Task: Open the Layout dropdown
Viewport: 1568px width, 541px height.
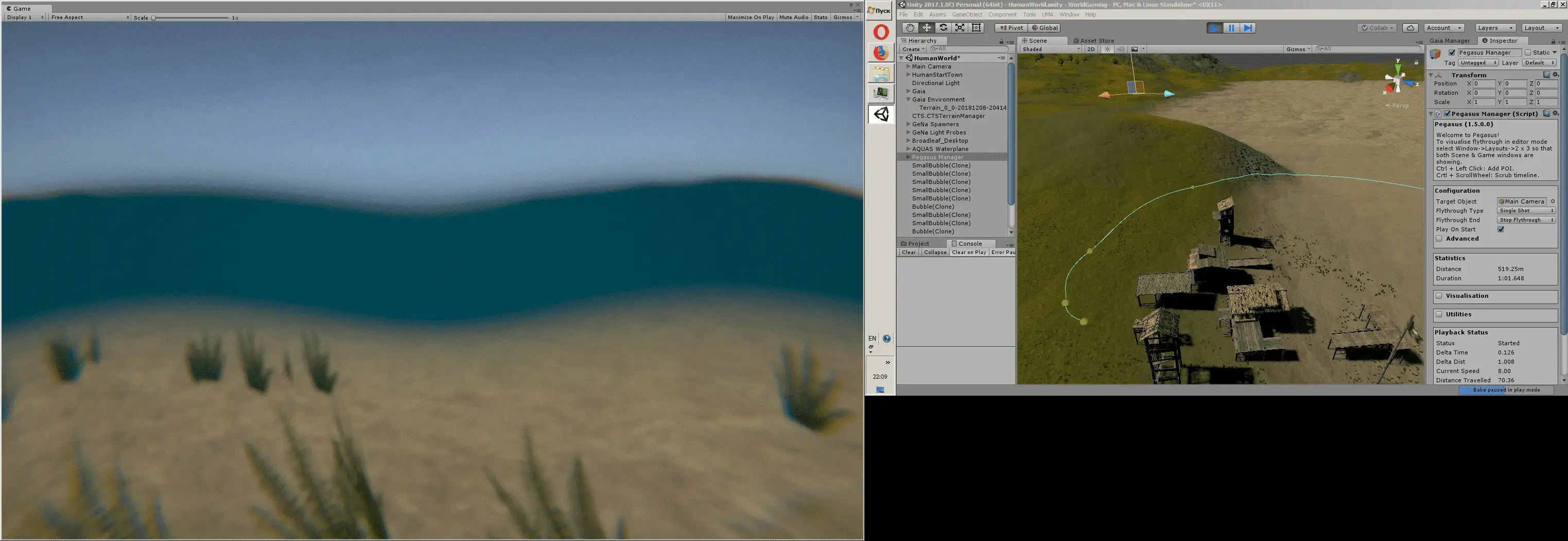Action: coord(1541,28)
